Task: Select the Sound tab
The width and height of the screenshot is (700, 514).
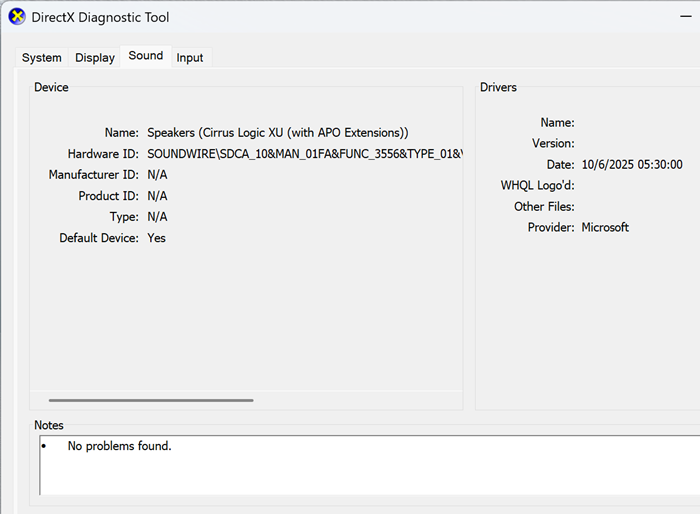Action: pyautogui.click(x=146, y=56)
